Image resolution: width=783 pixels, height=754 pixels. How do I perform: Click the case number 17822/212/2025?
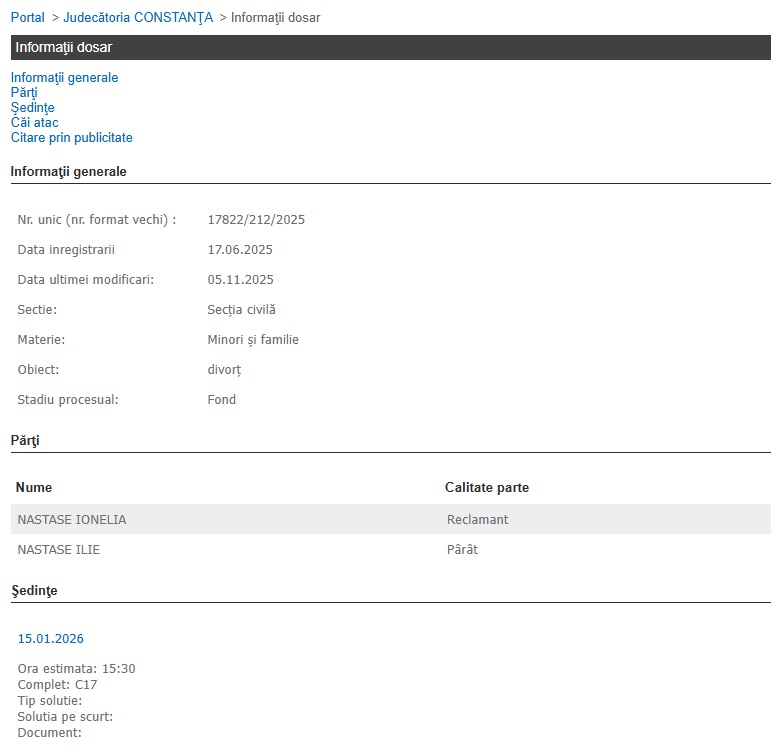pos(256,220)
